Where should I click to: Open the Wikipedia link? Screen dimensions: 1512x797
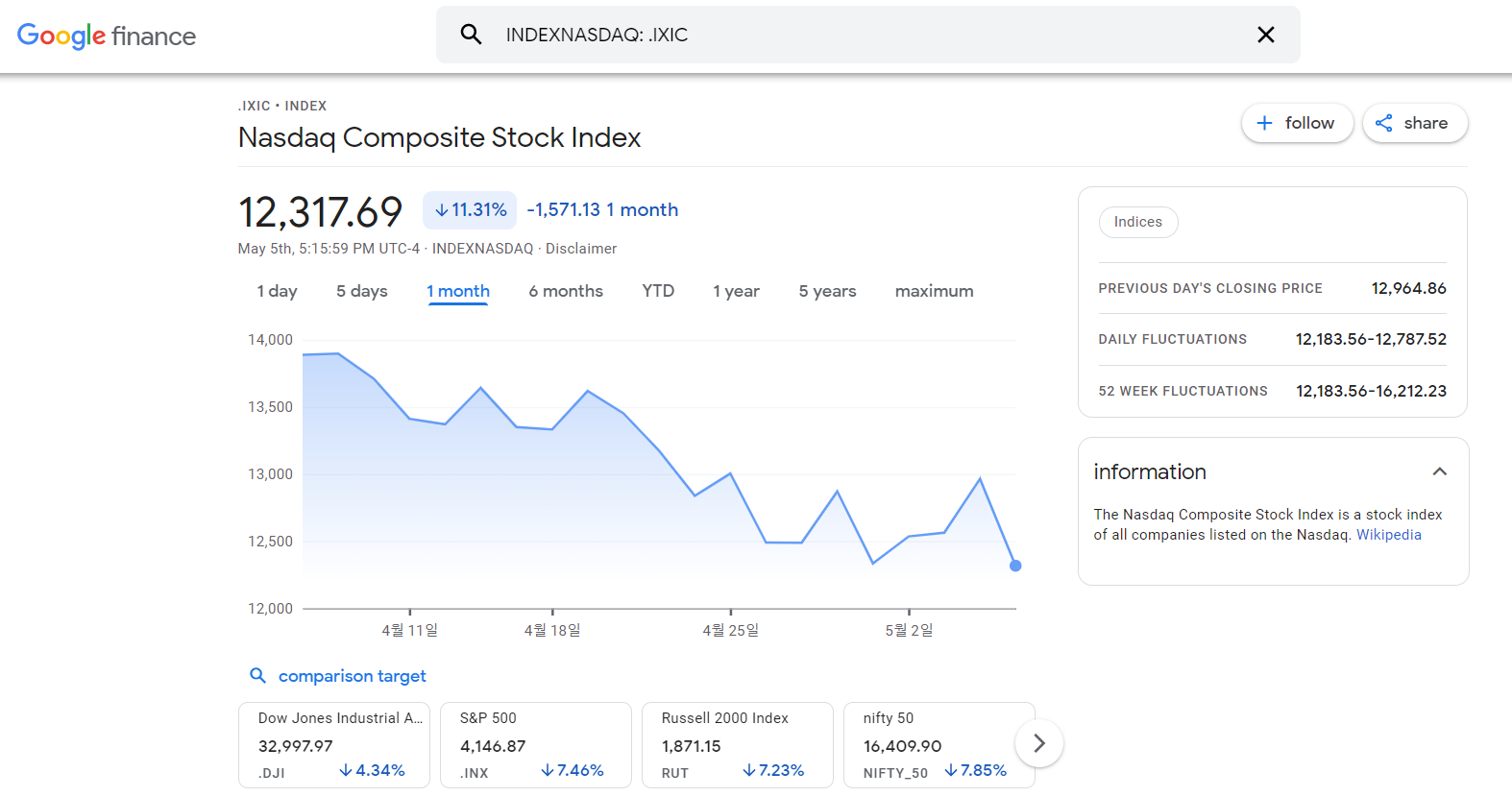click(1388, 535)
